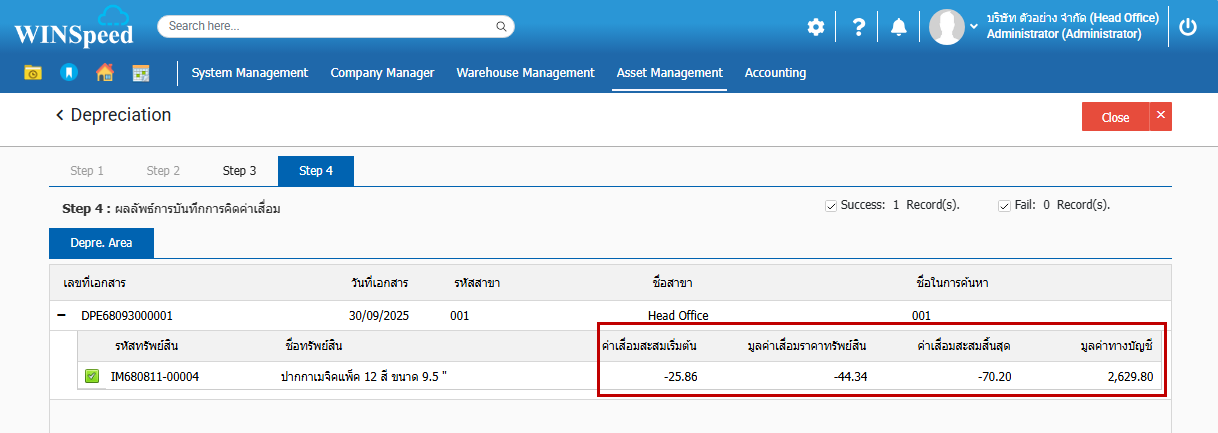Open the blue bookmark icon
This screenshot has width=1218, height=433.
(68, 72)
